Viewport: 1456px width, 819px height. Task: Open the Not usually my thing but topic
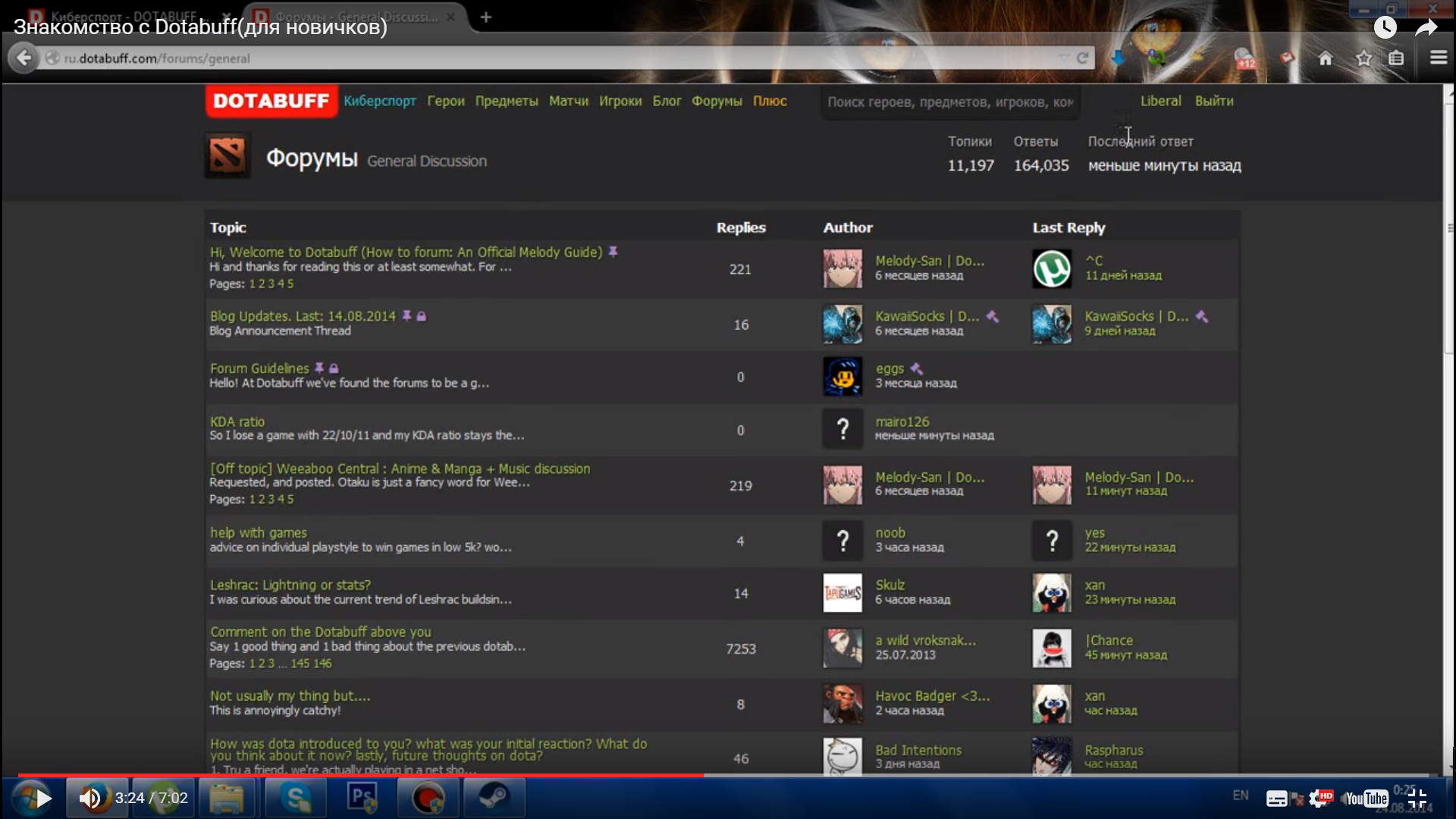(290, 695)
